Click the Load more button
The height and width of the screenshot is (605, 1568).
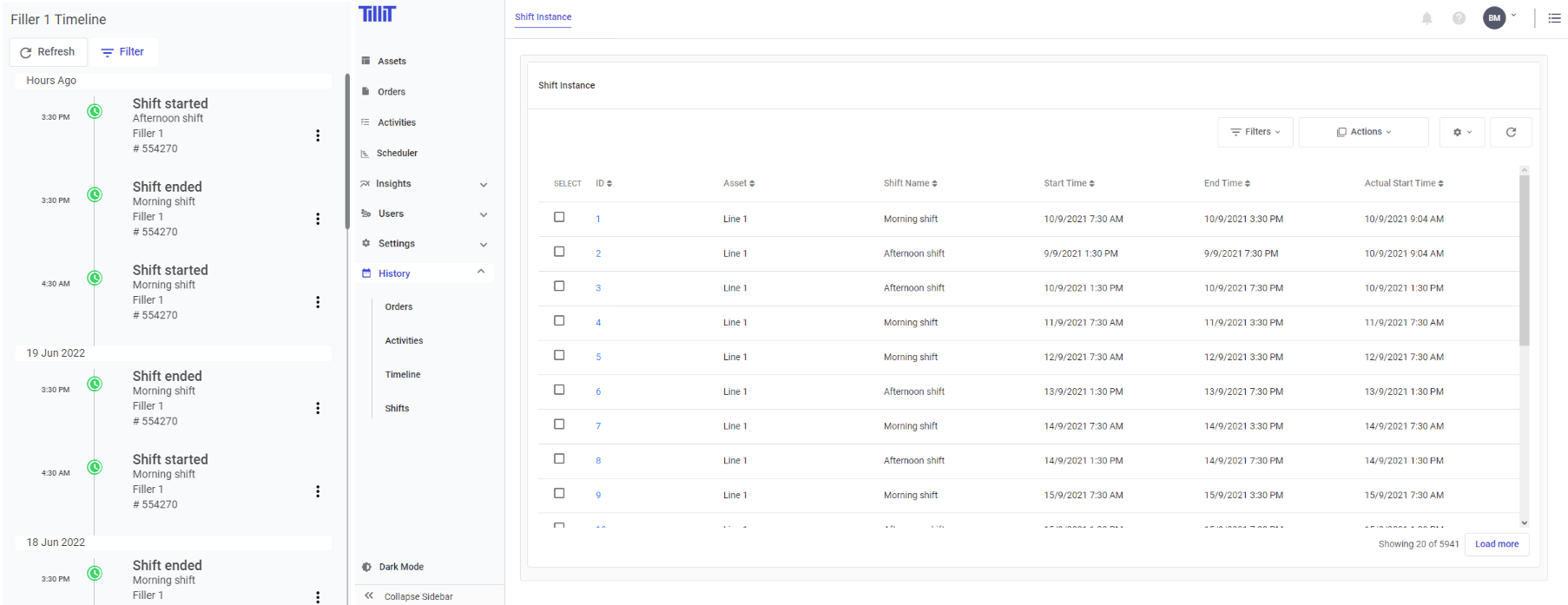pos(1497,544)
